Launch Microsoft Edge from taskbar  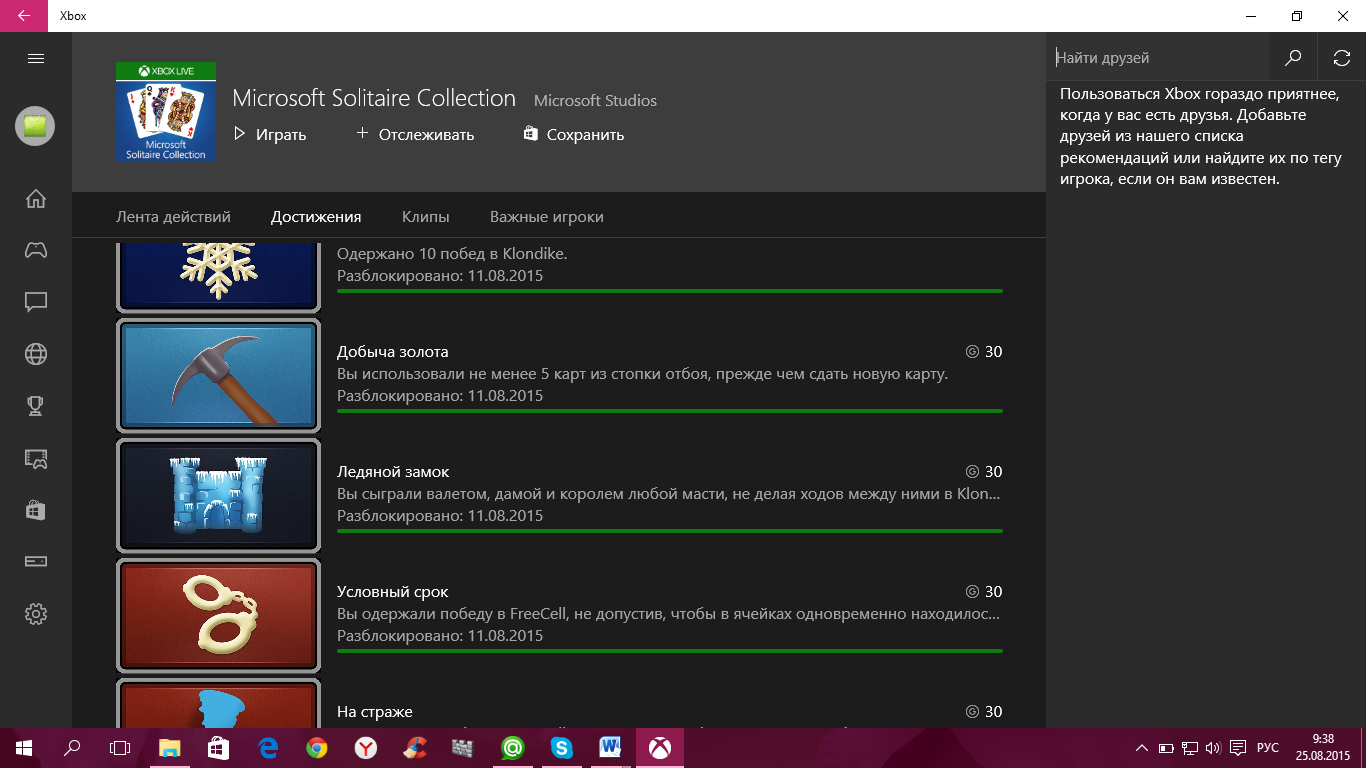tap(268, 748)
